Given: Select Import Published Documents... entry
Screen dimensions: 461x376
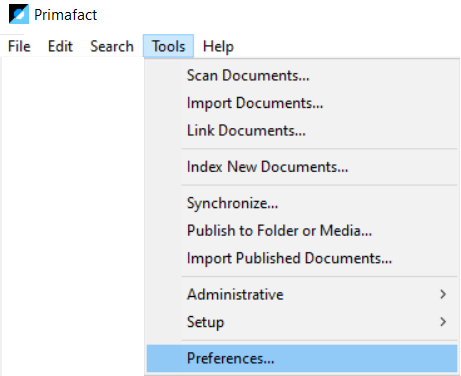Looking at the screenshot, I should coord(302,258).
